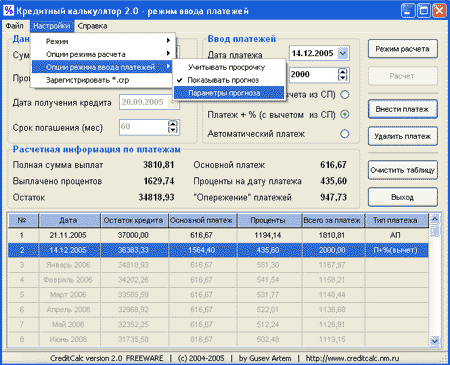Click forecast row Февраль 2006
Viewport: 450px width, 365px height.
(218, 280)
